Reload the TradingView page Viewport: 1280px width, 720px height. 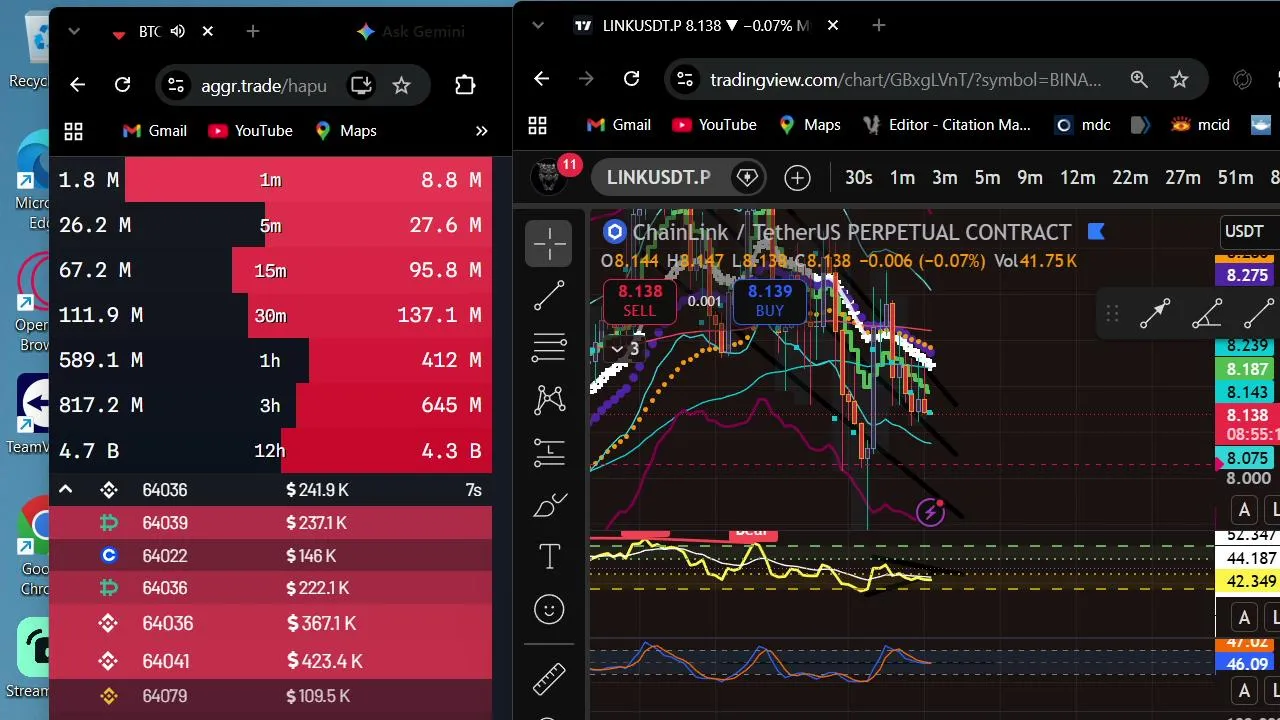coord(631,79)
